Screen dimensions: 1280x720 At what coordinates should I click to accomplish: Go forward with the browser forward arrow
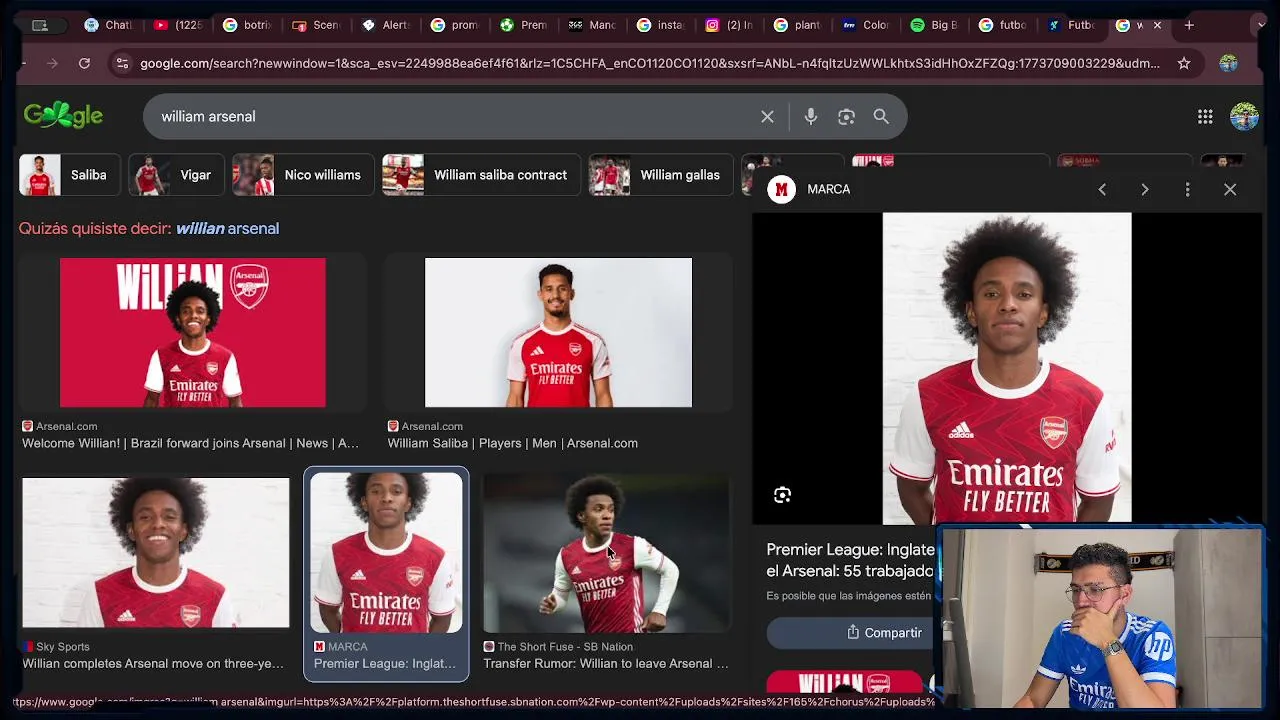[x=52, y=63]
